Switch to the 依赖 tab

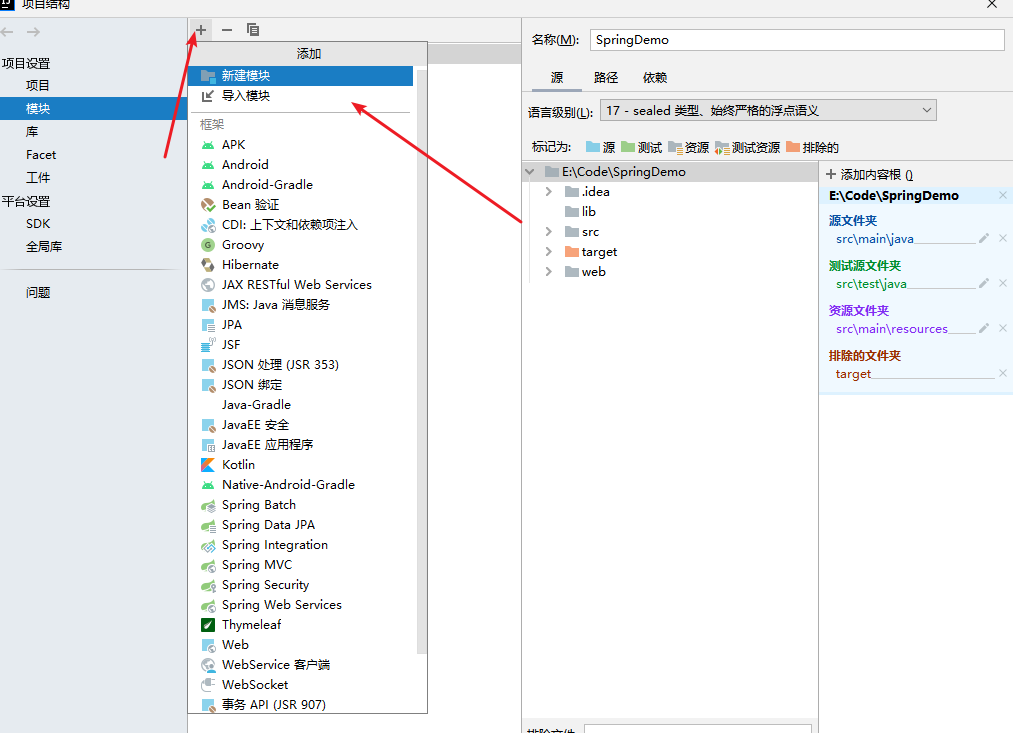click(x=654, y=77)
